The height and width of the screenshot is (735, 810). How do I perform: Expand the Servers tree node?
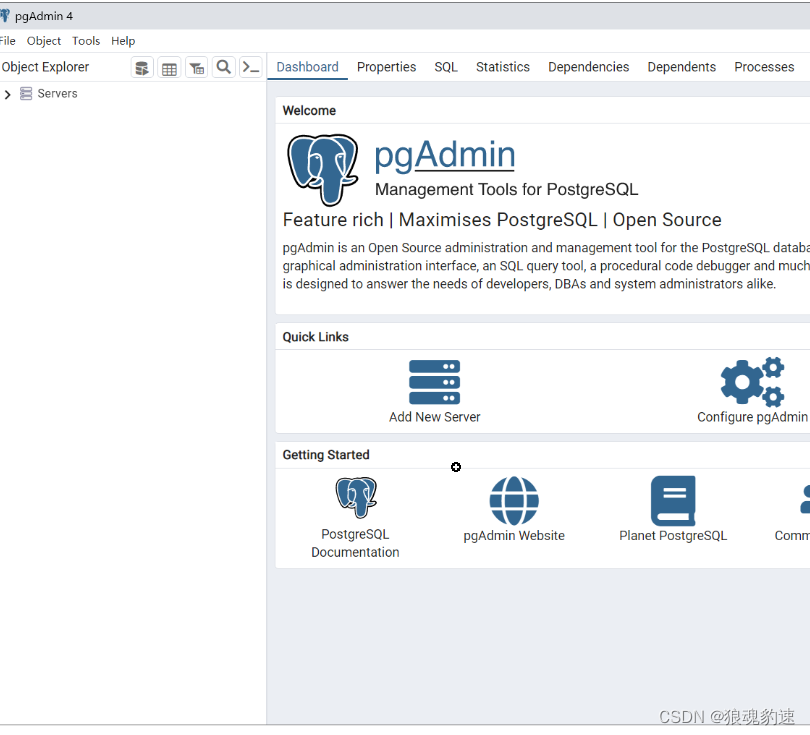point(8,93)
